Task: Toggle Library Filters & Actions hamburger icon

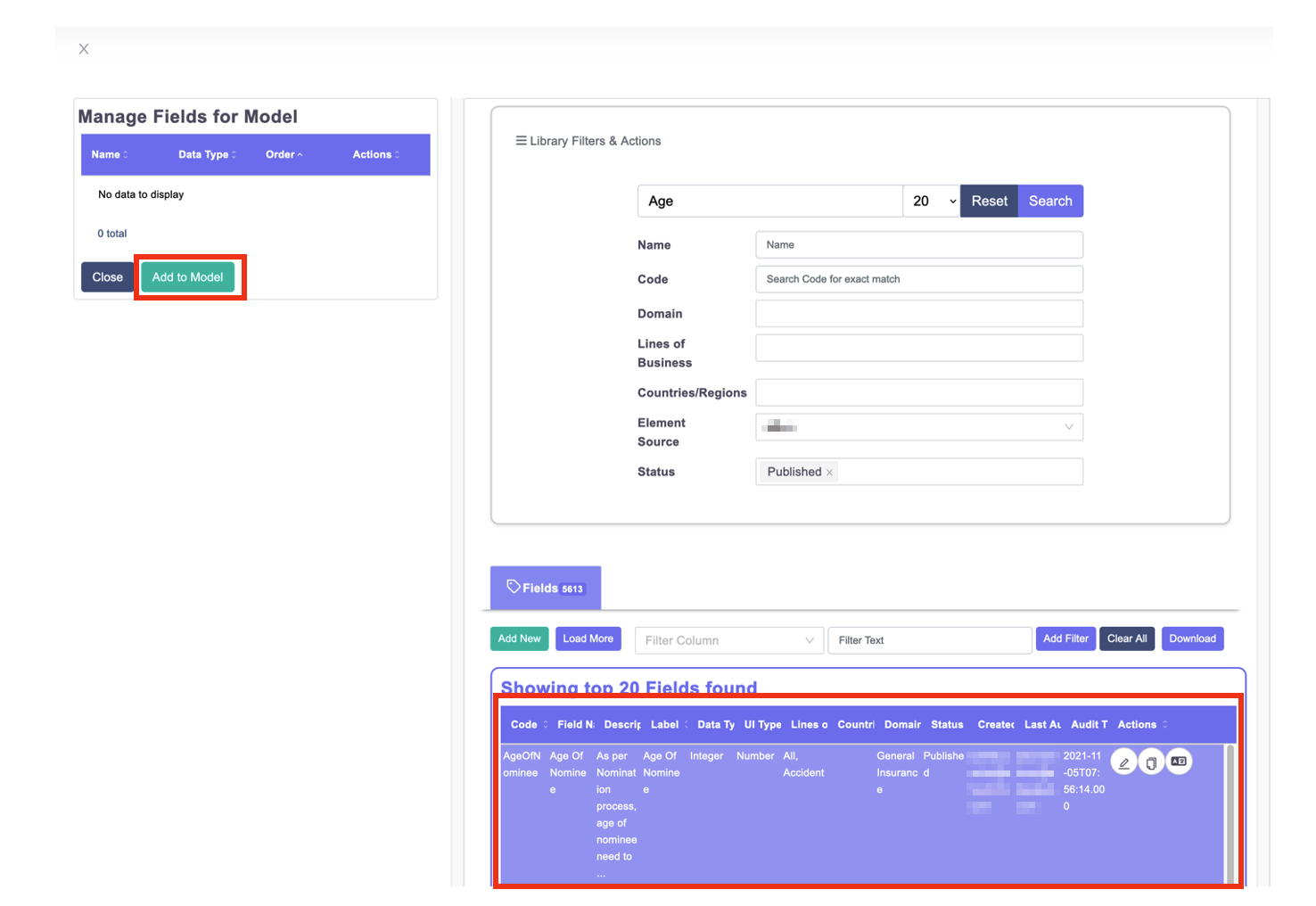Action: pos(521,141)
